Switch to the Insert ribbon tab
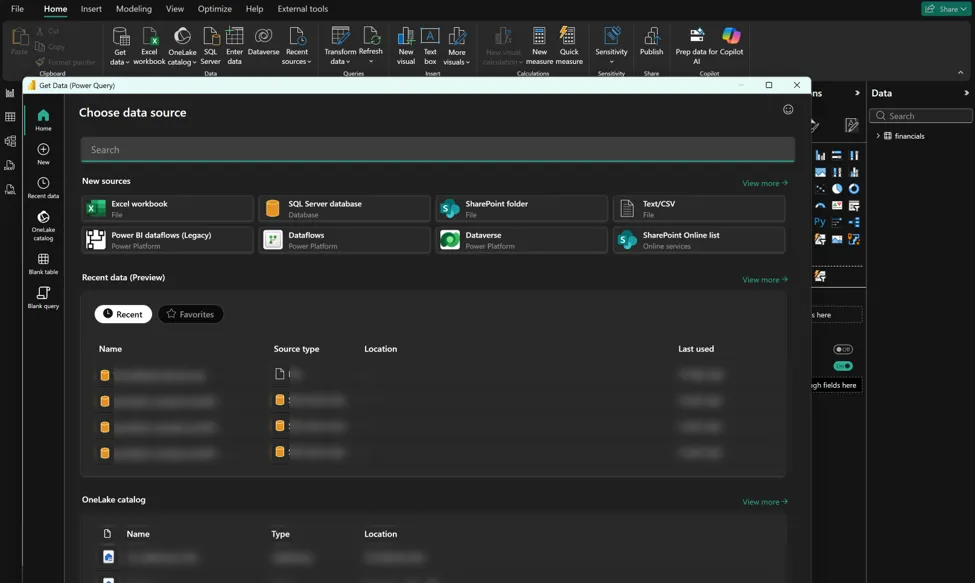This screenshot has height=583, width=975. (91, 9)
